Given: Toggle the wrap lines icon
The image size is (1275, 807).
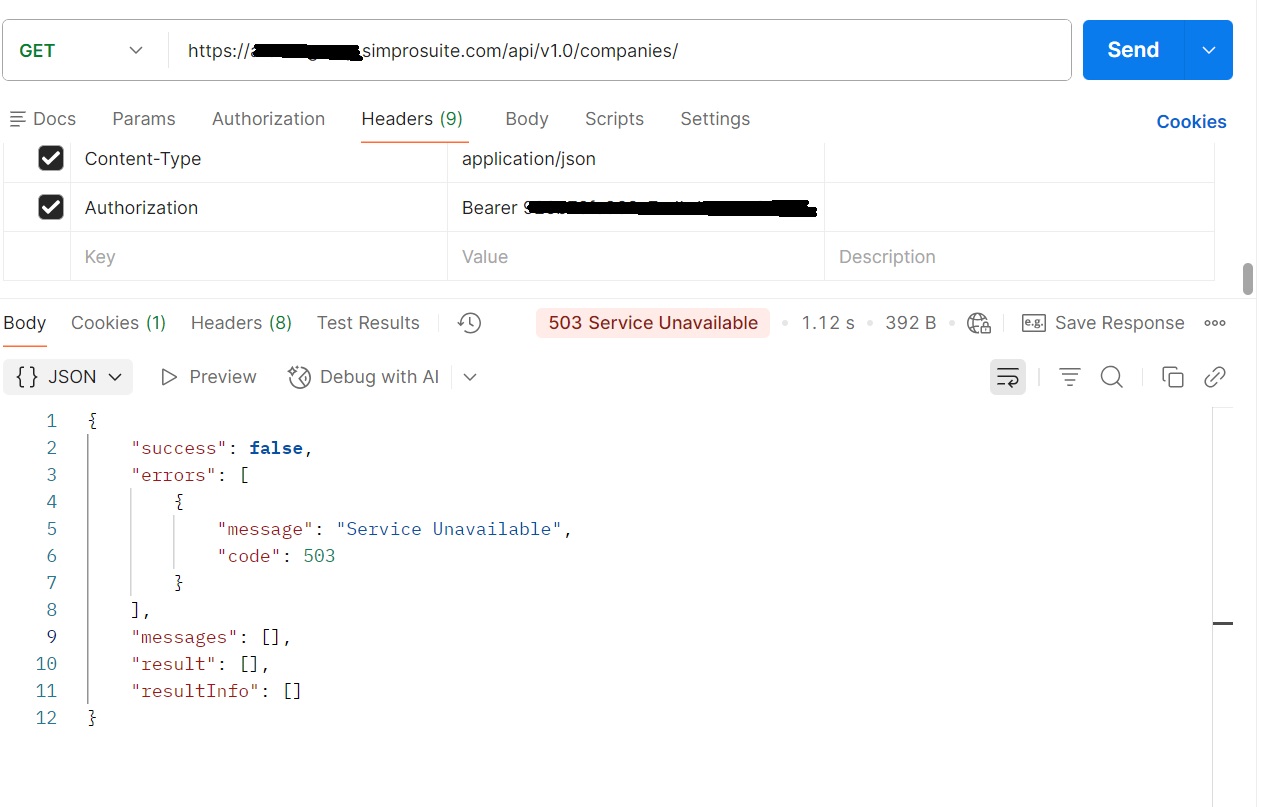Looking at the screenshot, I should (1008, 377).
